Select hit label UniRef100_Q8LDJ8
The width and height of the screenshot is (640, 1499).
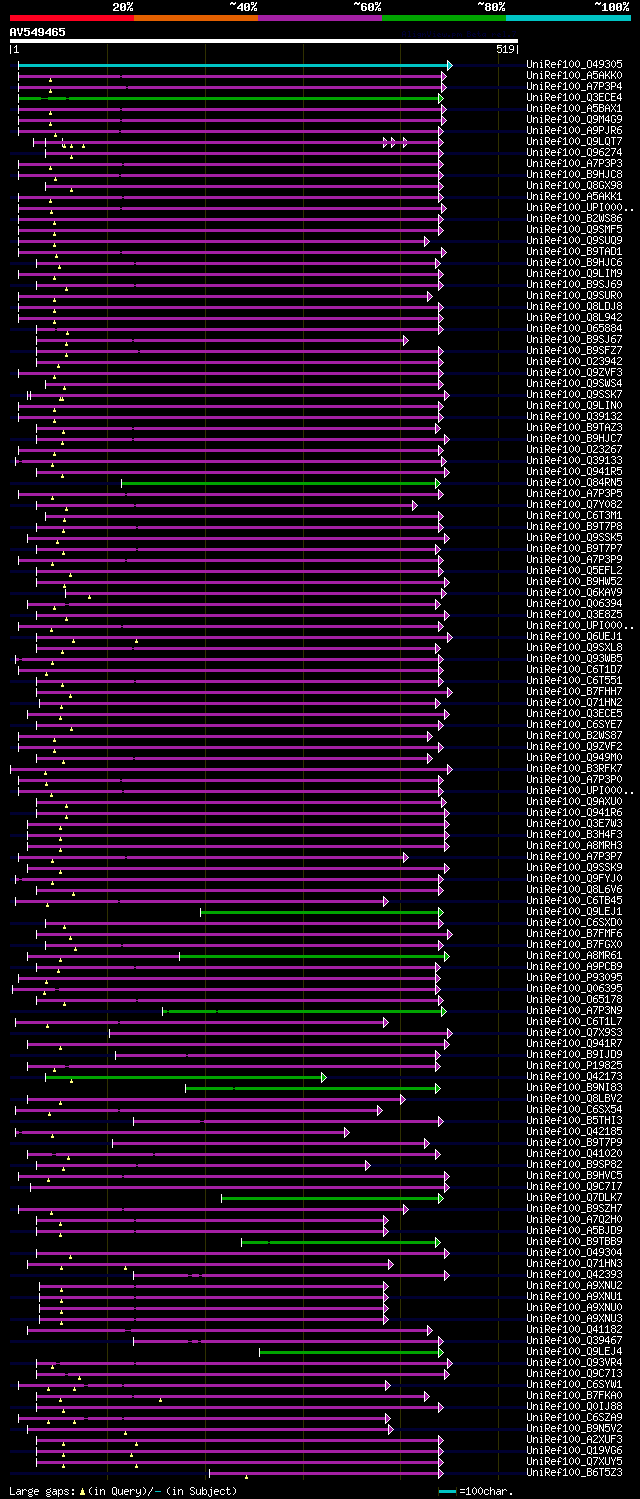point(573,307)
